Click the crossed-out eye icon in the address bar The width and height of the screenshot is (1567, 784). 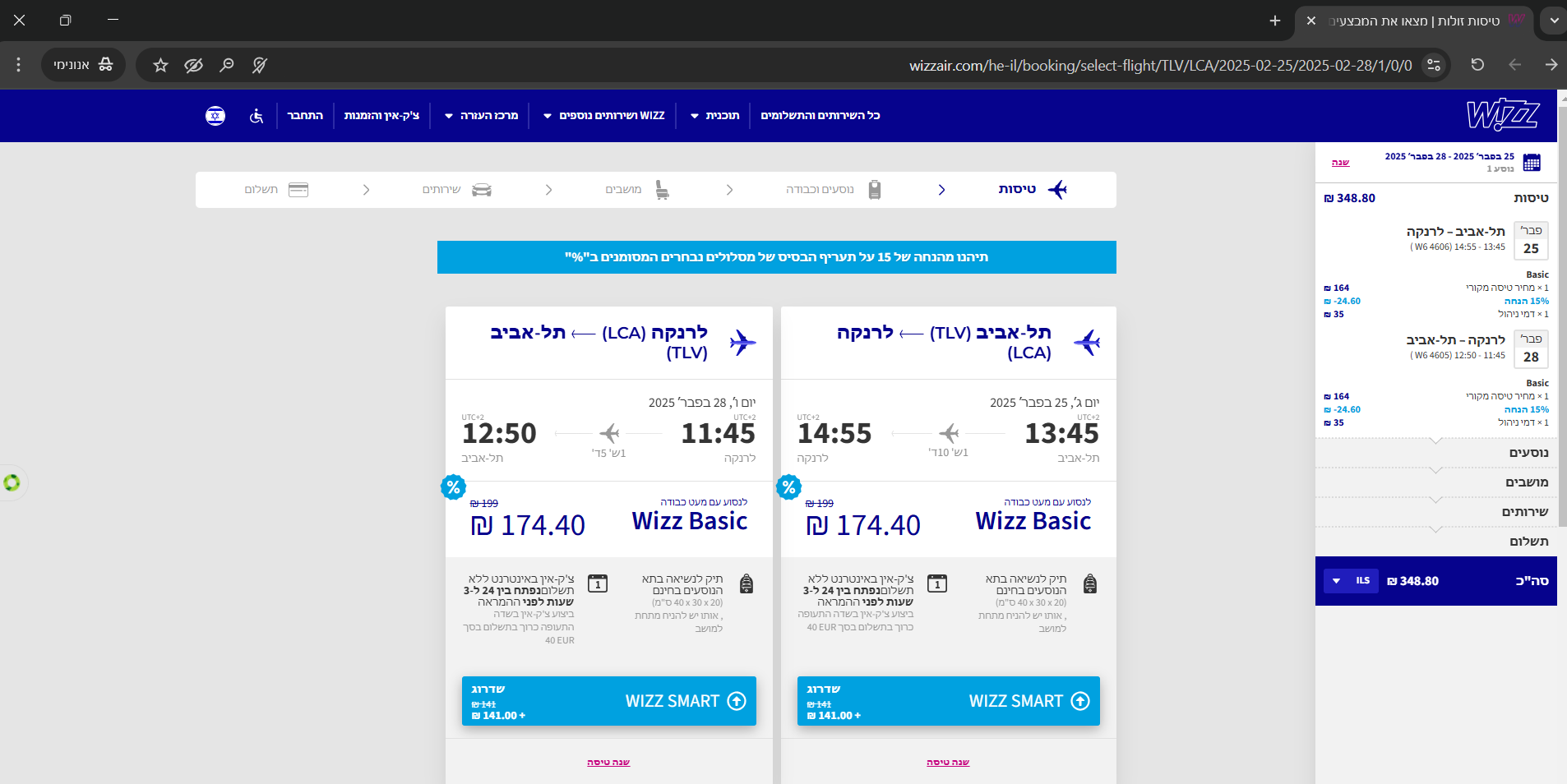(193, 65)
